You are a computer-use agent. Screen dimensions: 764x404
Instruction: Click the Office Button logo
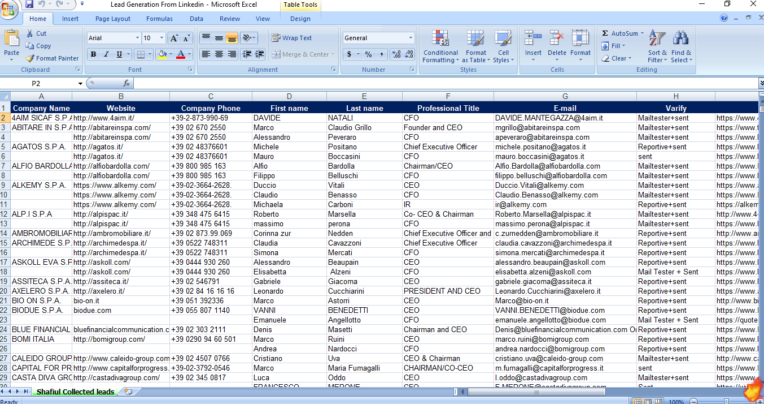pos(8,10)
